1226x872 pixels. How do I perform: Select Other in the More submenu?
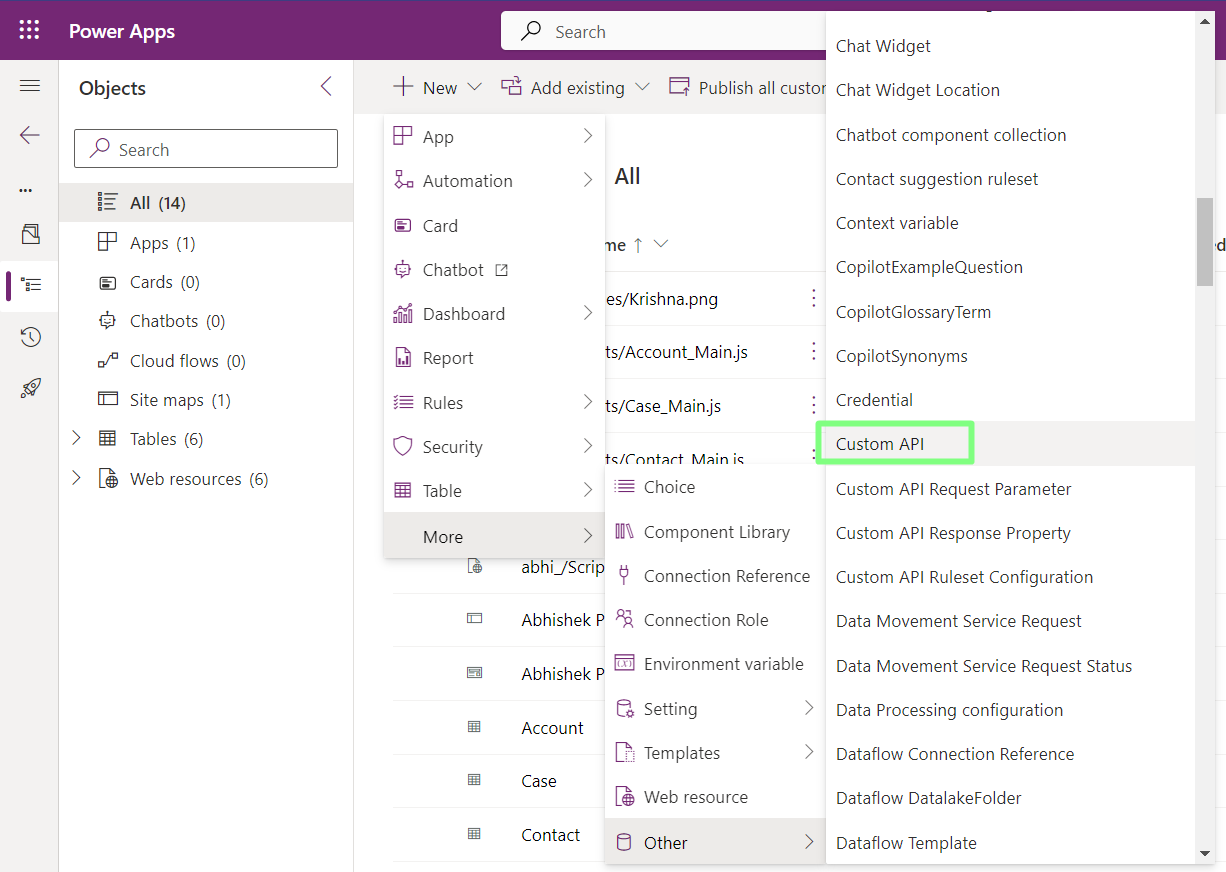pyautogui.click(x=715, y=842)
